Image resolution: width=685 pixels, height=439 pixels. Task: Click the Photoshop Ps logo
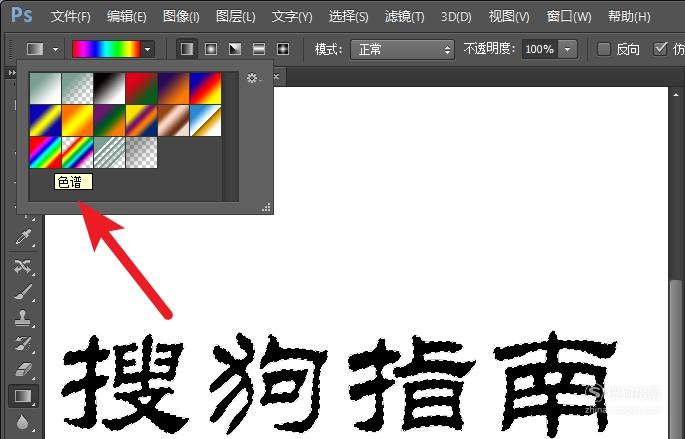tap(22, 15)
